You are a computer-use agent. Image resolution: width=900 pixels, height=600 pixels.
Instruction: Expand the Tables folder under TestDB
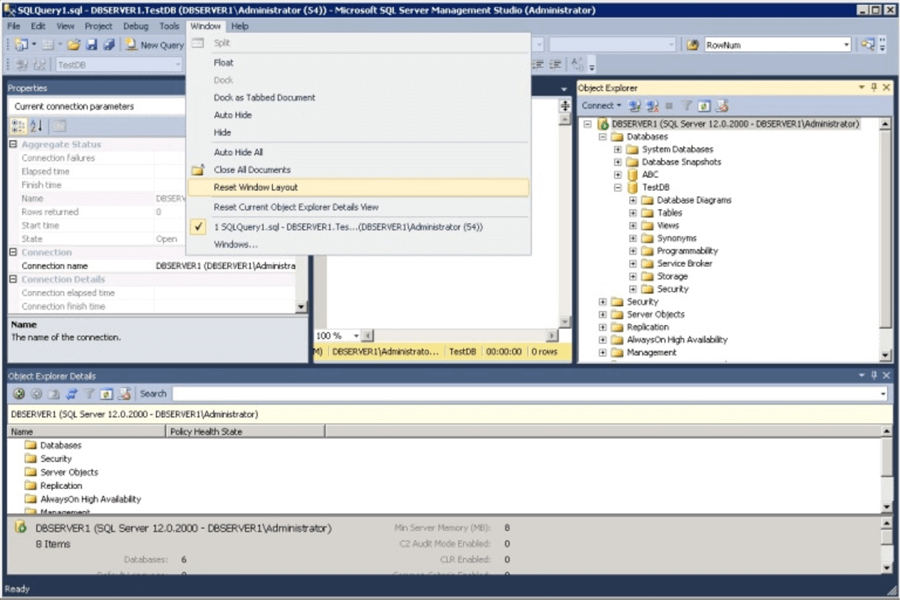coord(633,212)
